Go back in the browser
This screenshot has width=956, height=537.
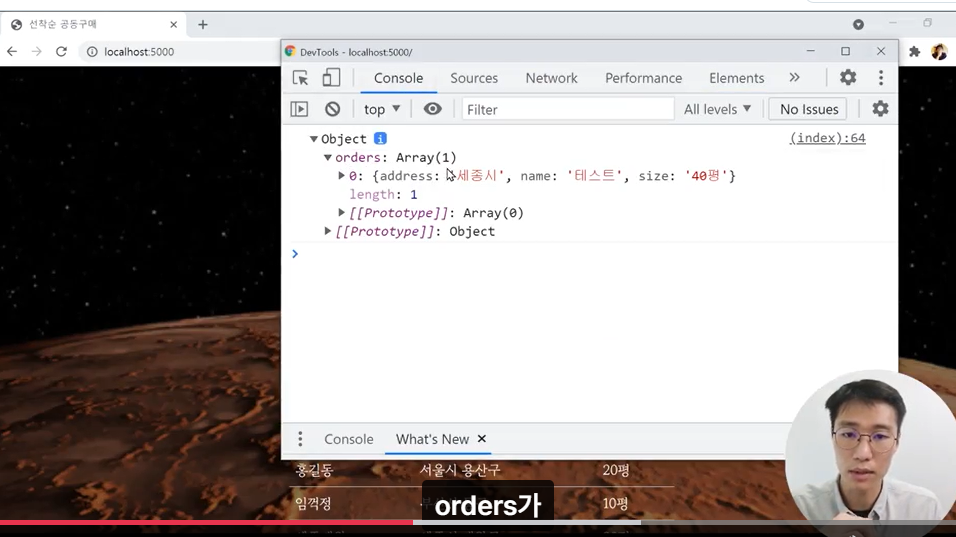[x=12, y=52]
